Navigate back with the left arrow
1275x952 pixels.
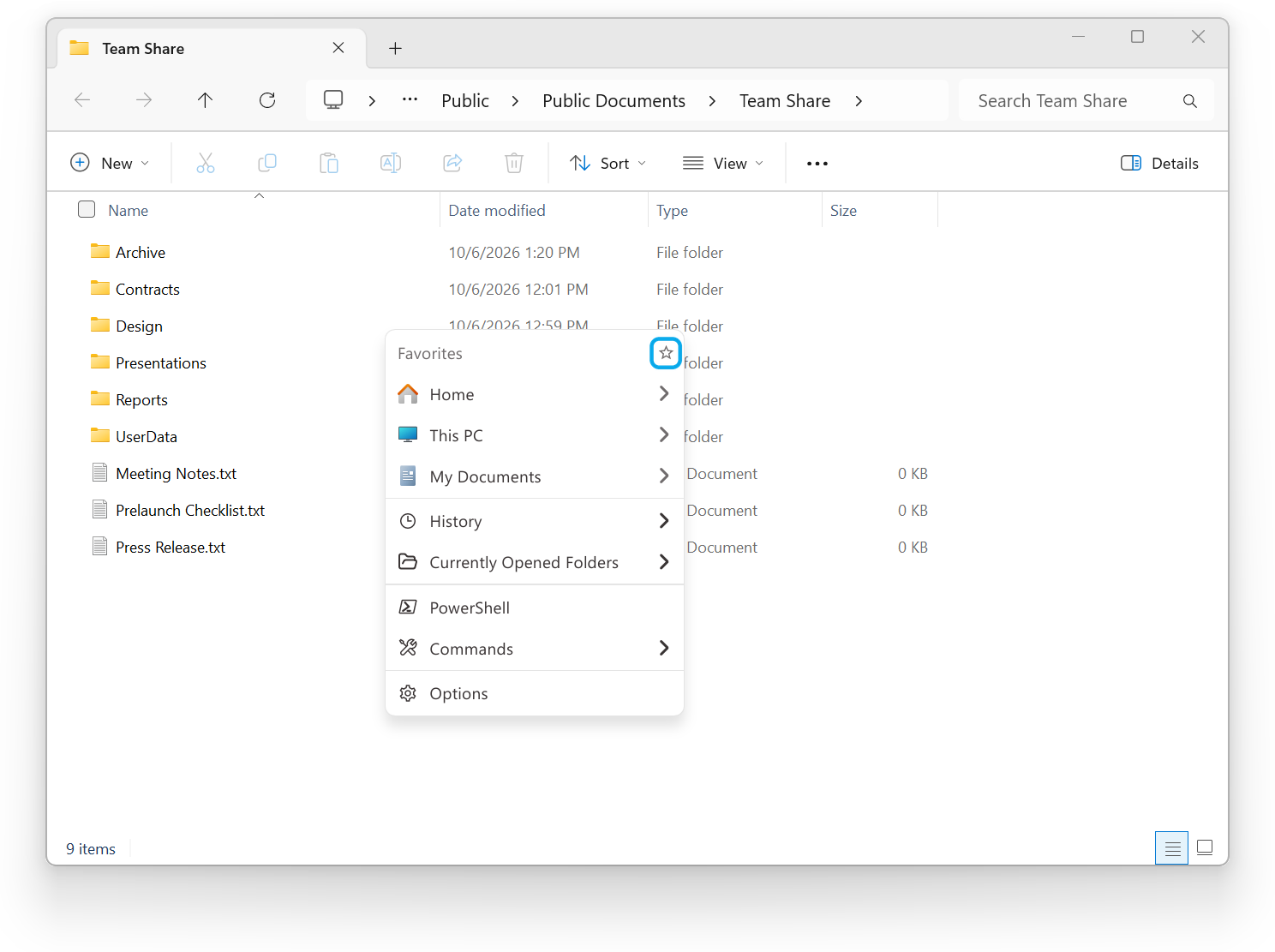pos(82,100)
